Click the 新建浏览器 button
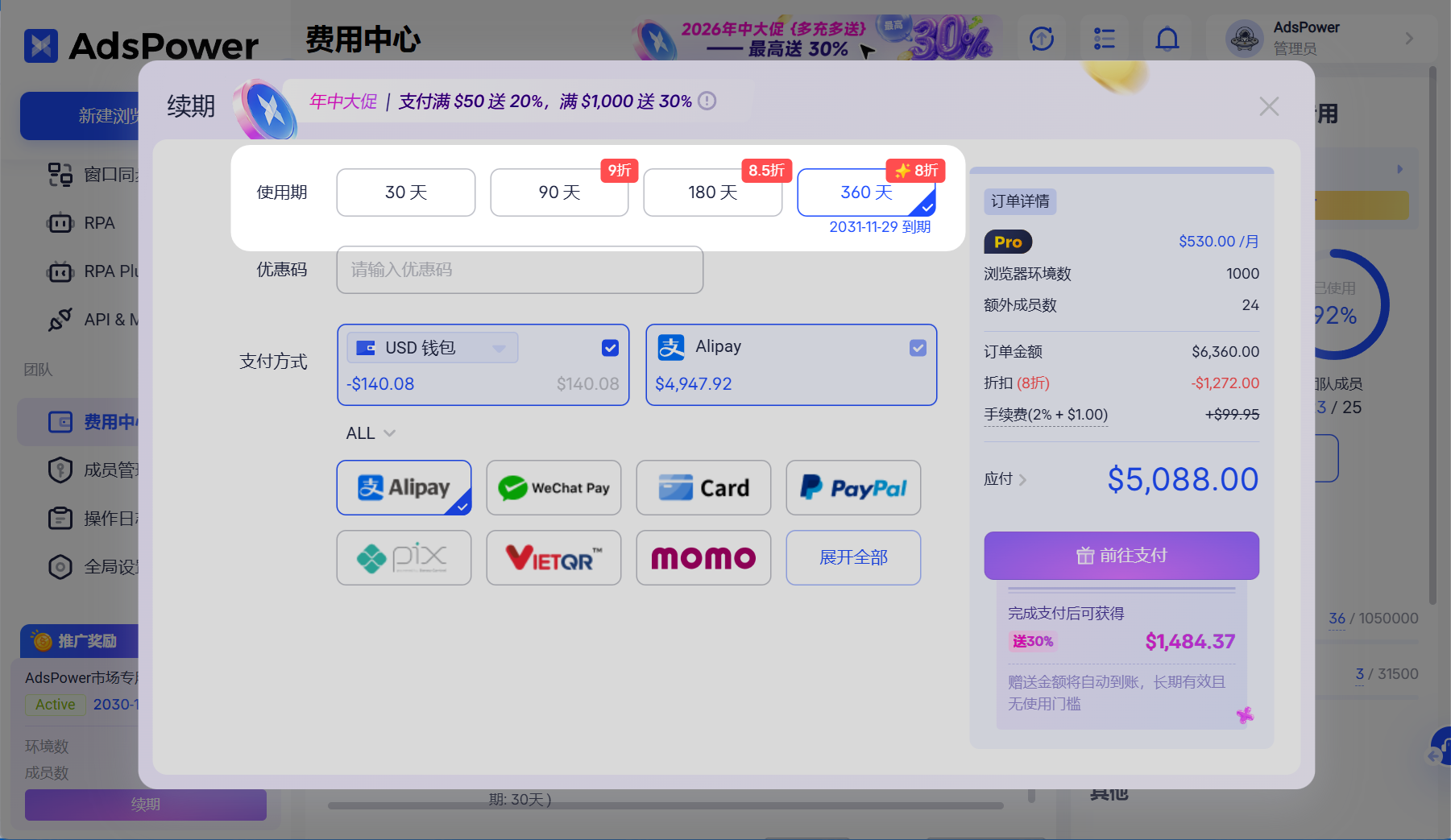This screenshot has height=840, width=1451. (x=81, y=116)
